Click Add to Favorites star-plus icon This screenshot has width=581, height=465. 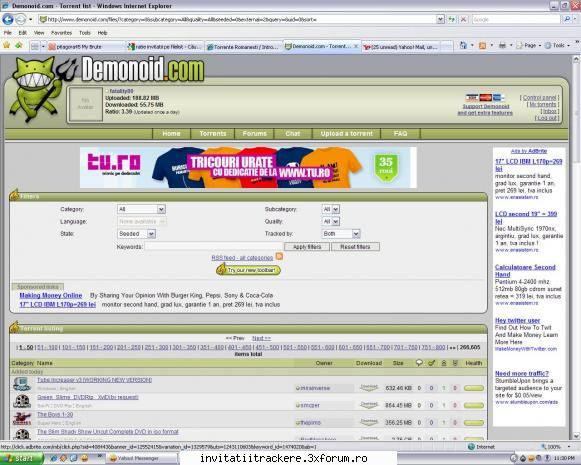pos(19,45)
